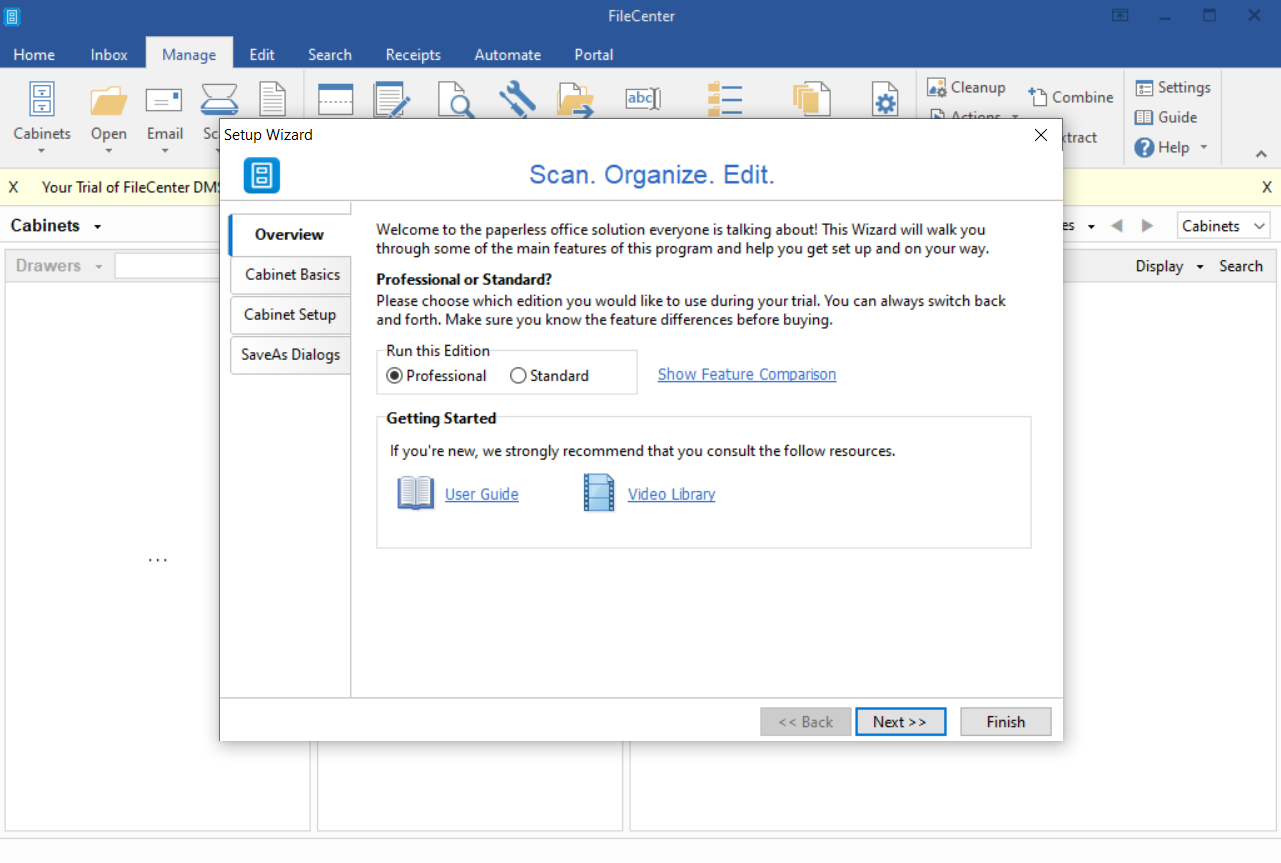Switch to the Home ribbon tab
Screen dimensions: 1281x863
pyautogui.click(x=34, y=54)
